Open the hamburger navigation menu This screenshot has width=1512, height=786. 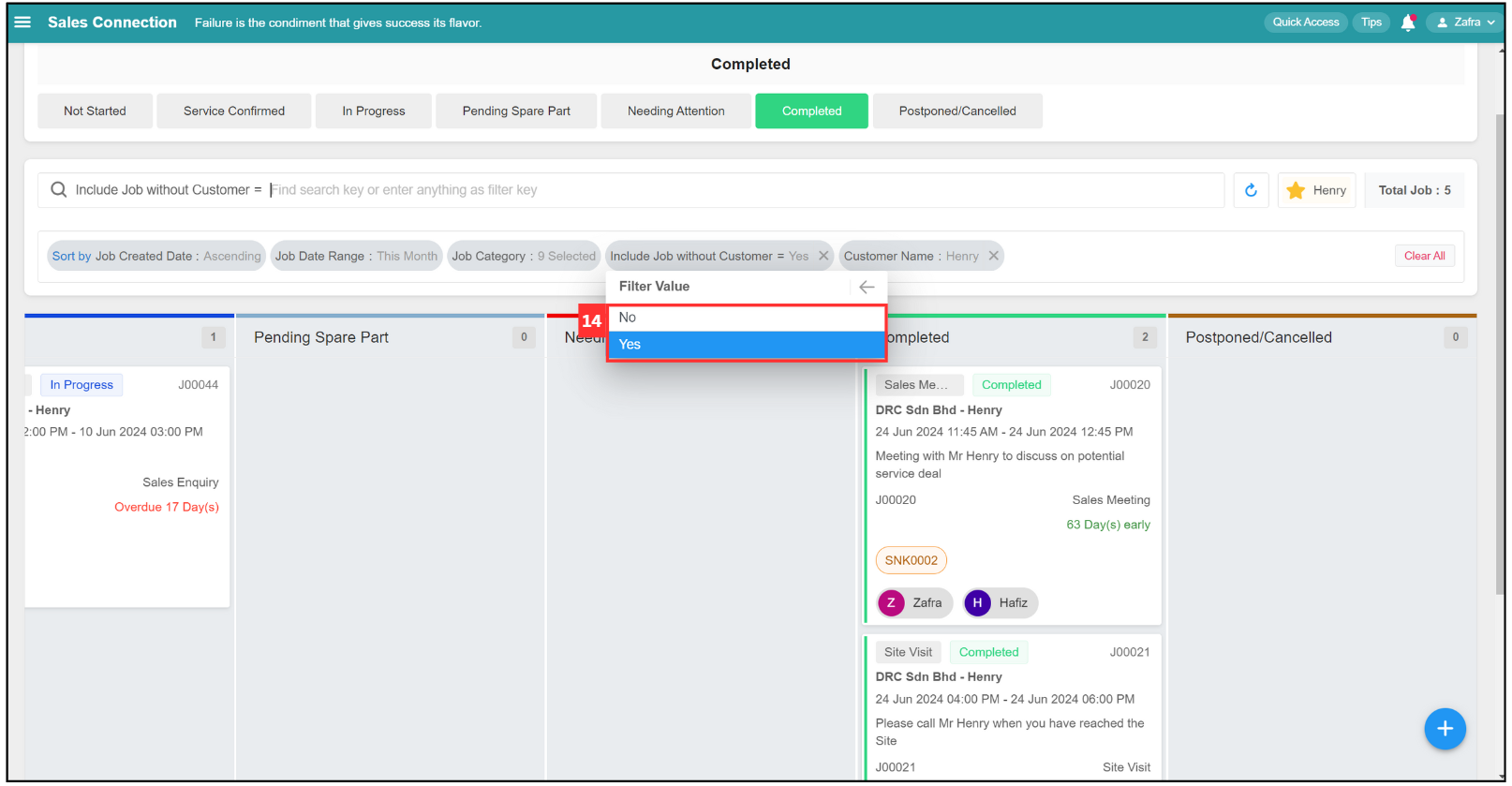22,22
